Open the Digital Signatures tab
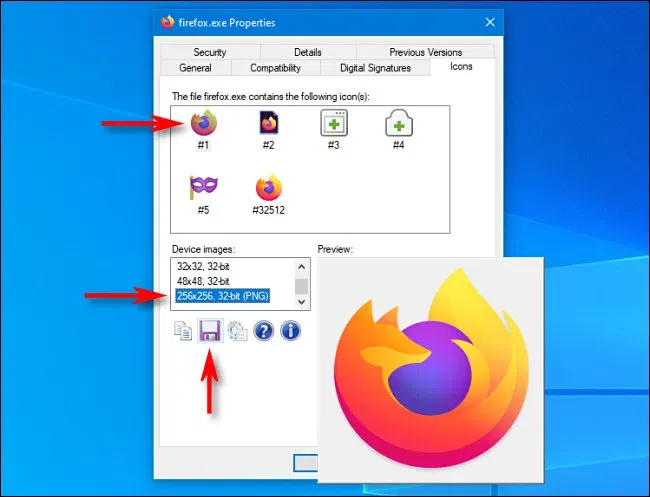This screenshot has height=497, width=650. (x=374, y=68)
